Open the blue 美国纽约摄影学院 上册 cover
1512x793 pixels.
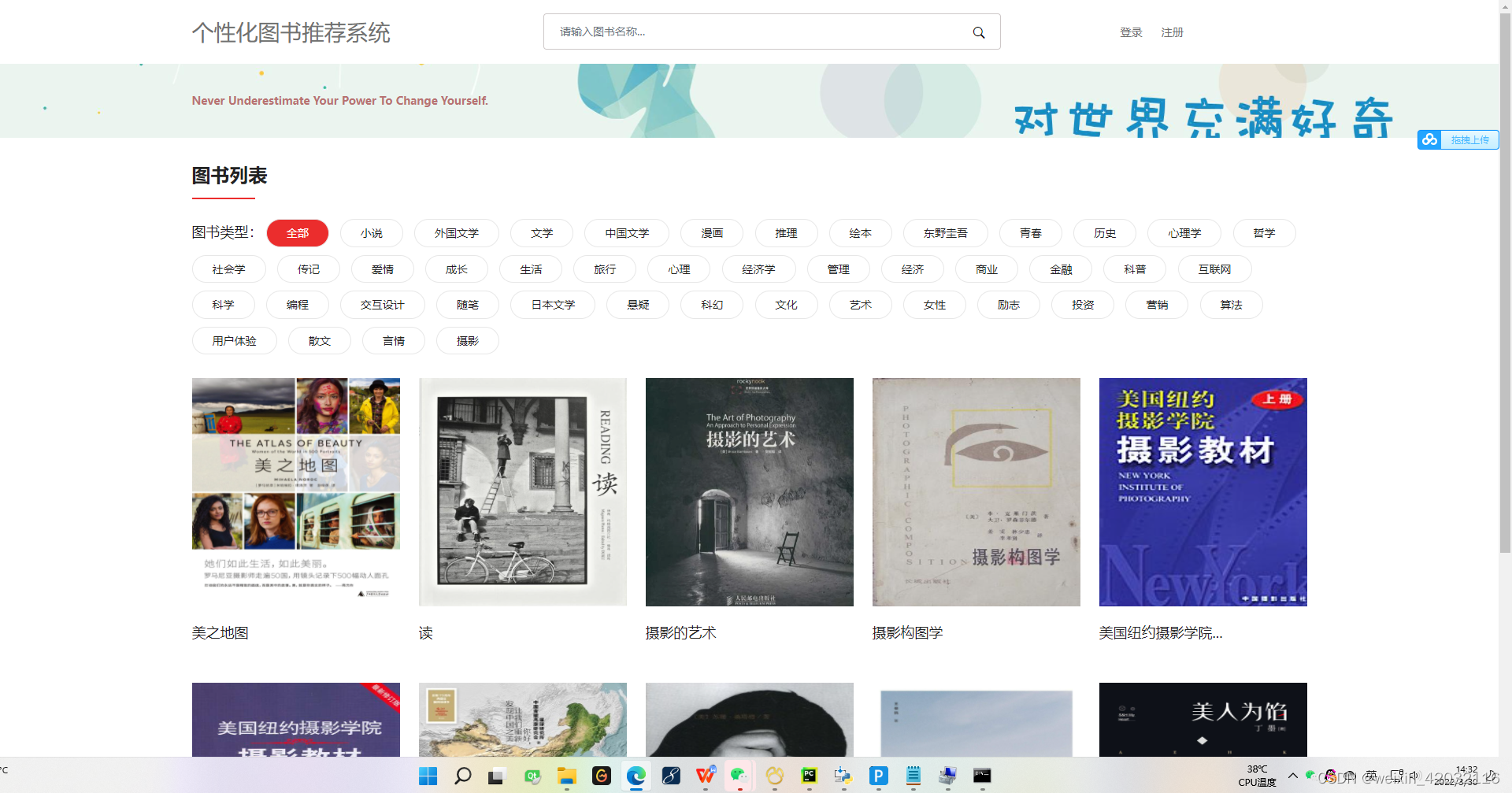click(x=1203, y=491)
